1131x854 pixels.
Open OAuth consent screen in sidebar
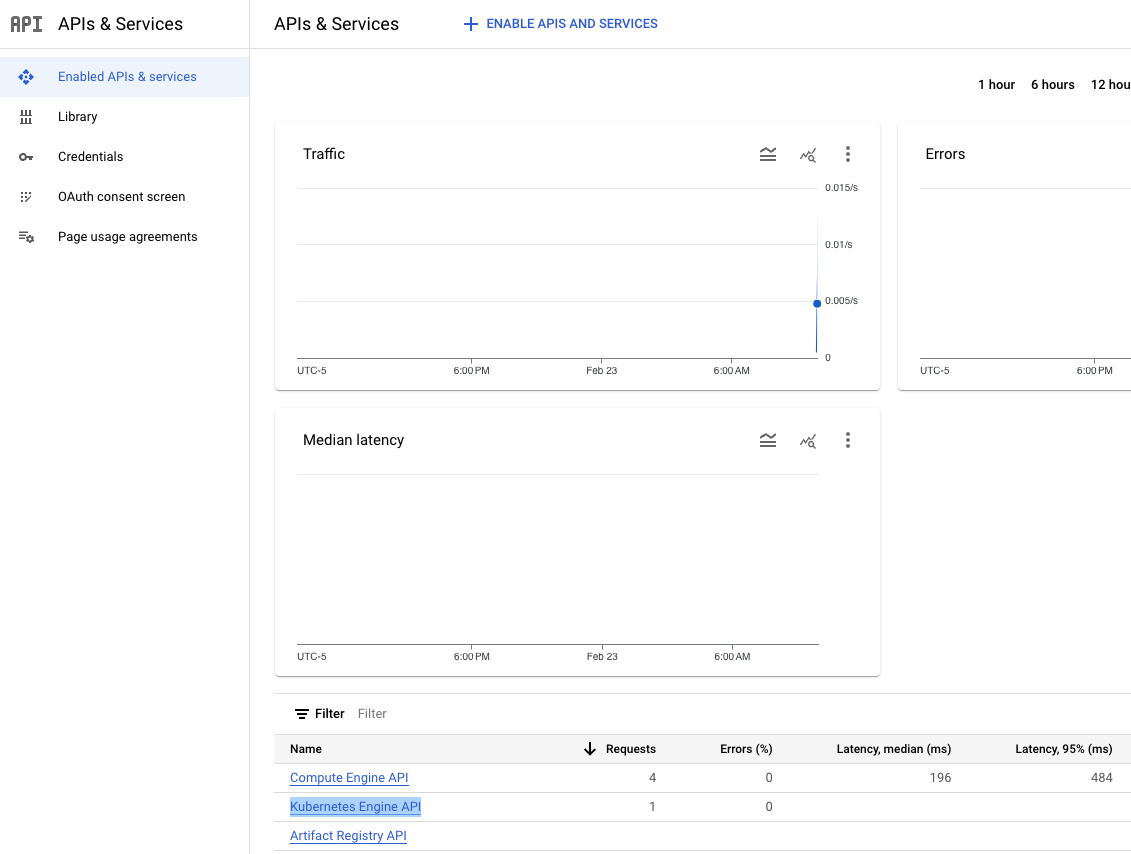point(125,197)
